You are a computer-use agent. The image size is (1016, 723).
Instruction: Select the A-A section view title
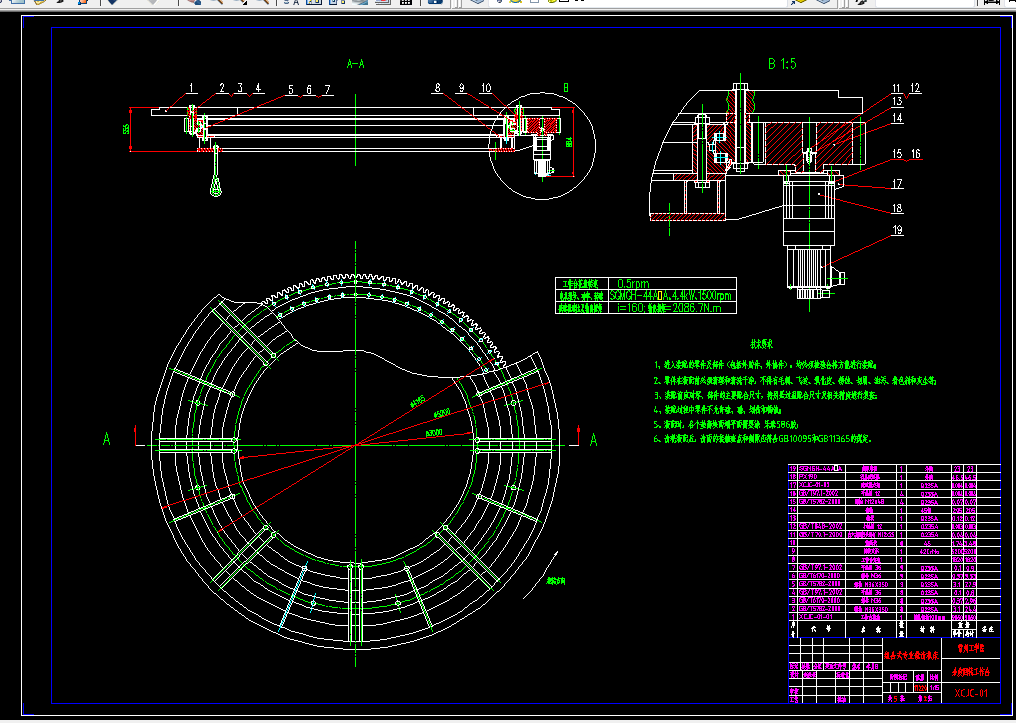coord(356,63)
